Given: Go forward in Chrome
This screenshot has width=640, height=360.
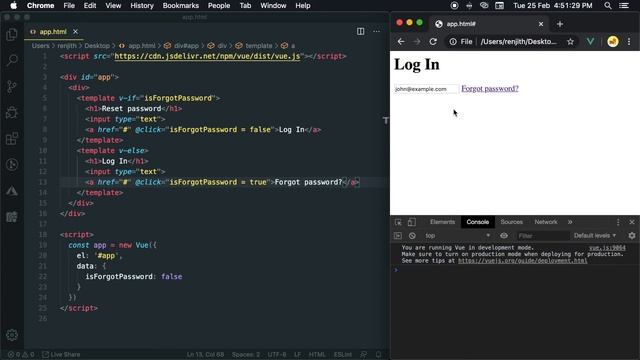Looking at the screenshot, I should tap(417, 42).
